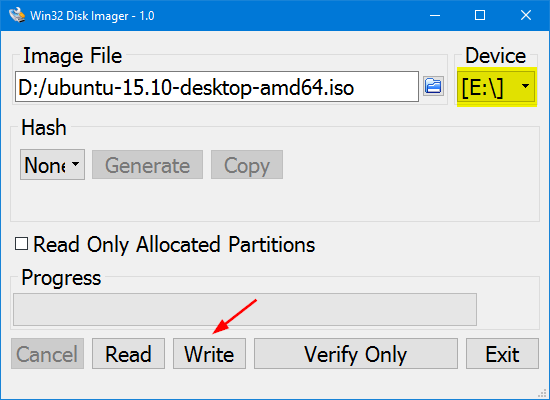Click the Write button
The width and height of the screenshot is (550, 400).
pos(209,353)
